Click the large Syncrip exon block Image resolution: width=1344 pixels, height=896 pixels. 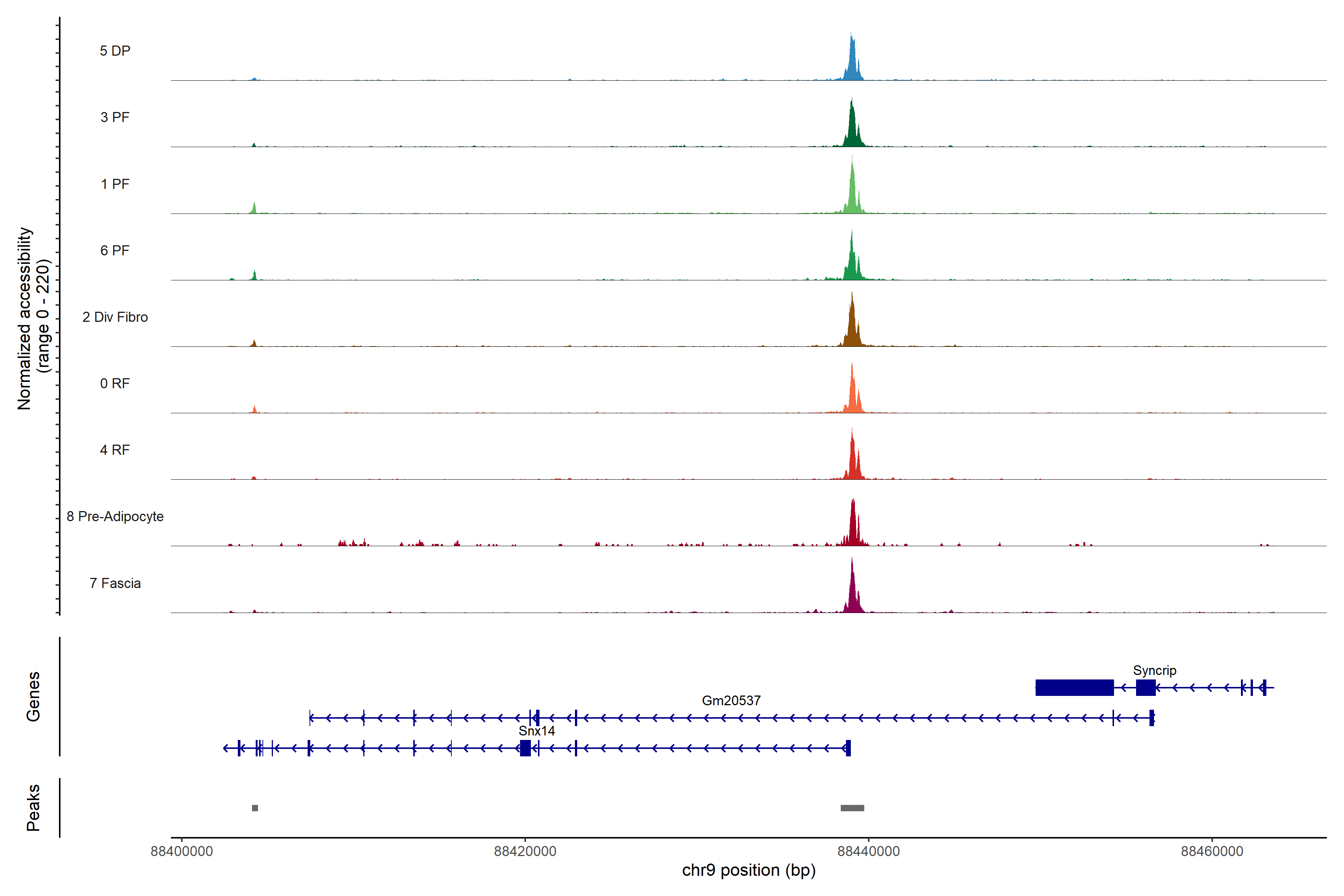1074,687
